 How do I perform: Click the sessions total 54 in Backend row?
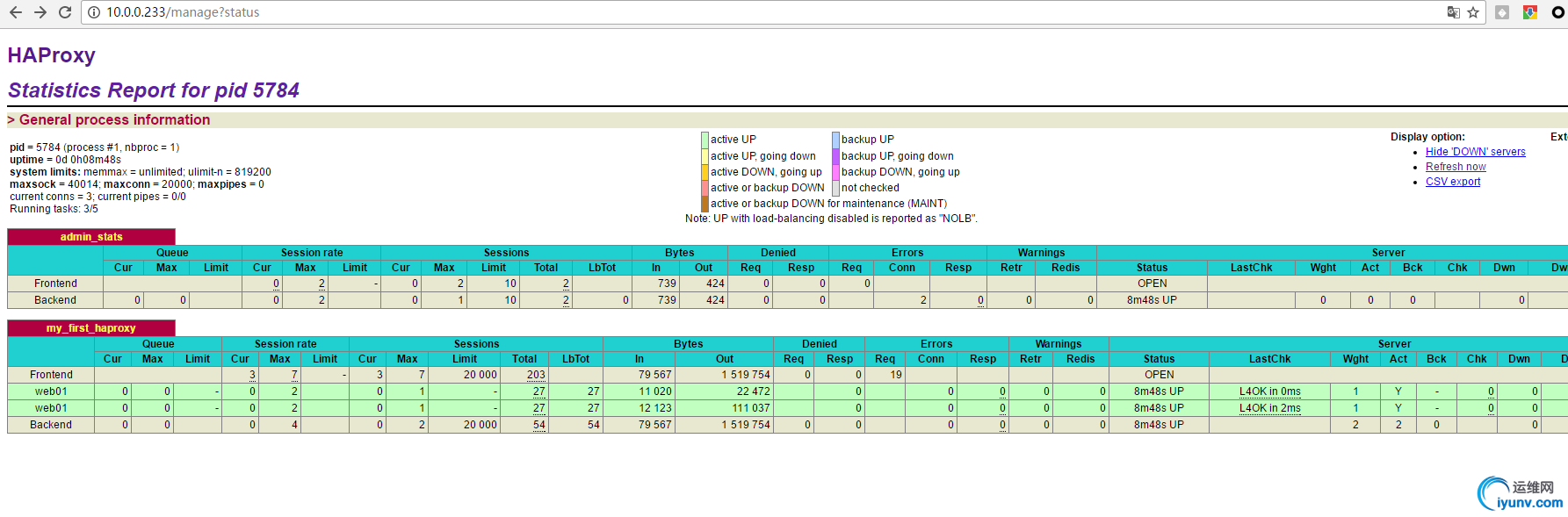pos(538,425)
